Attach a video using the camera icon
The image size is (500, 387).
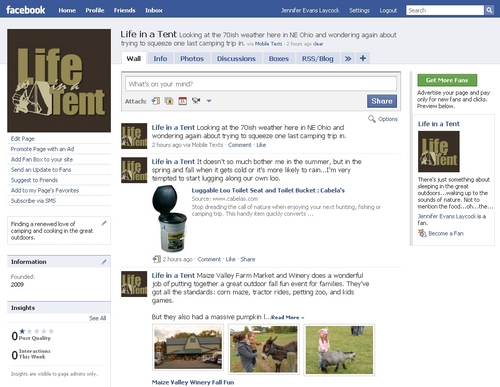[x=196, y=101]
